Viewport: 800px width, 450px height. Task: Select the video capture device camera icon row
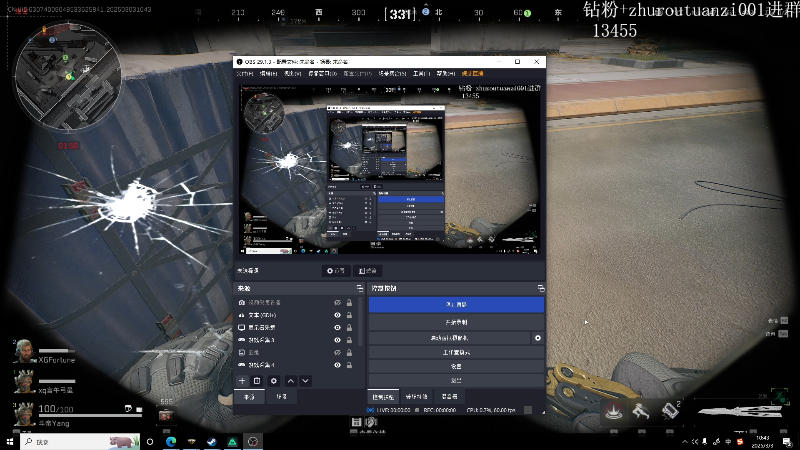click(242, 303)
